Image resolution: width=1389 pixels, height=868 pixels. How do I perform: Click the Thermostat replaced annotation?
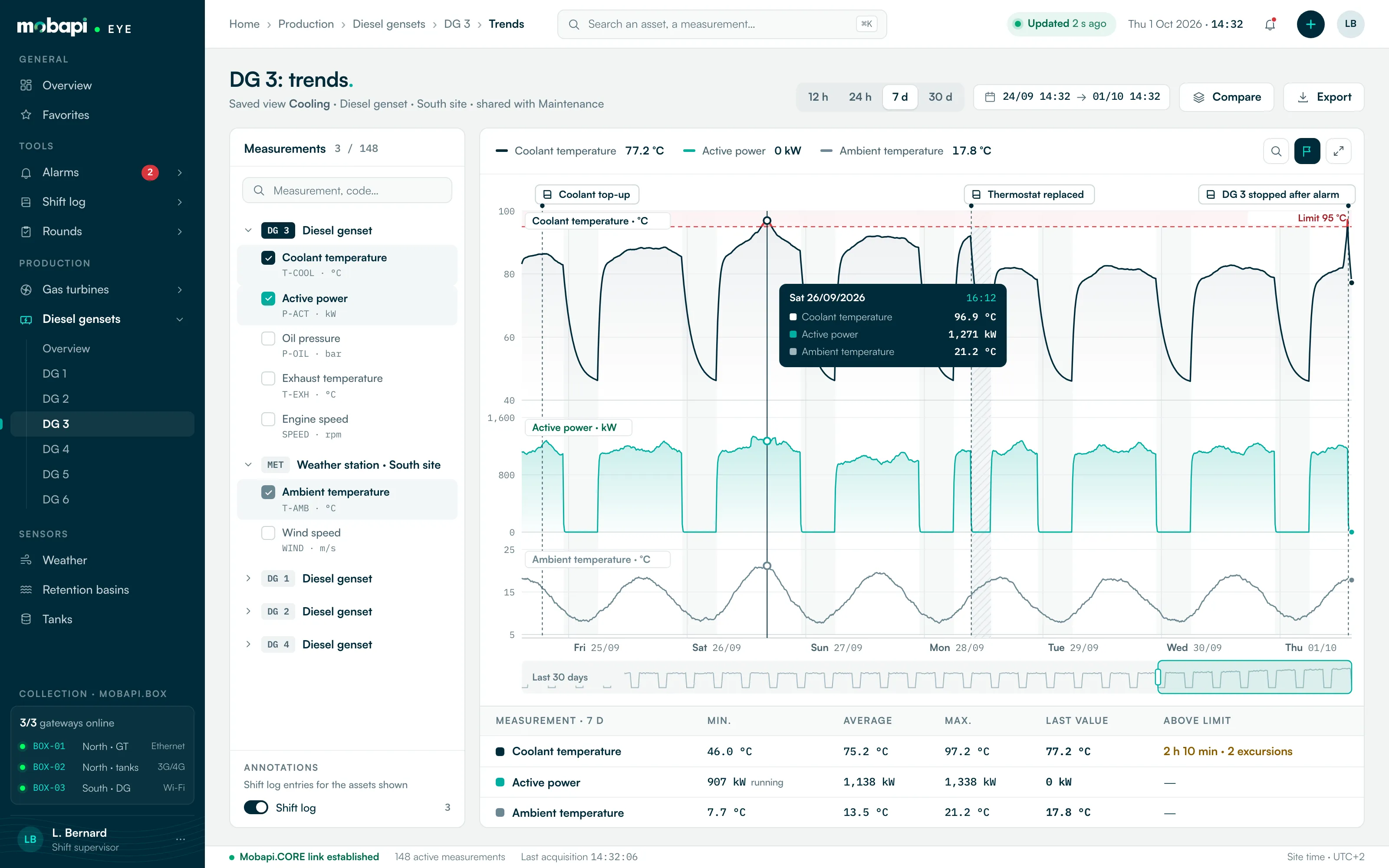pos(1029,194)
